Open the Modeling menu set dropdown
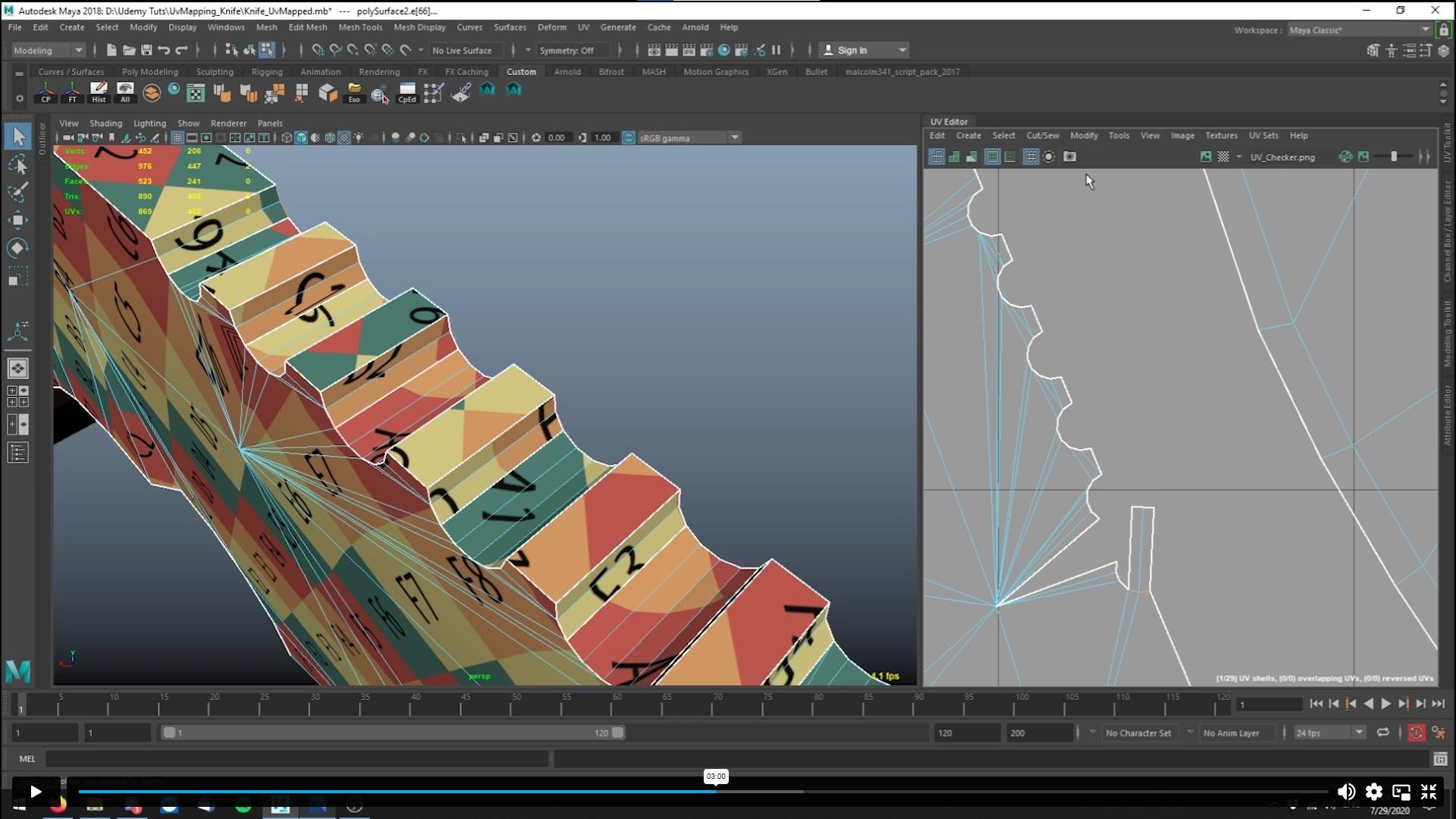Viewport: 1456px width, 819px height. (48, 50)
